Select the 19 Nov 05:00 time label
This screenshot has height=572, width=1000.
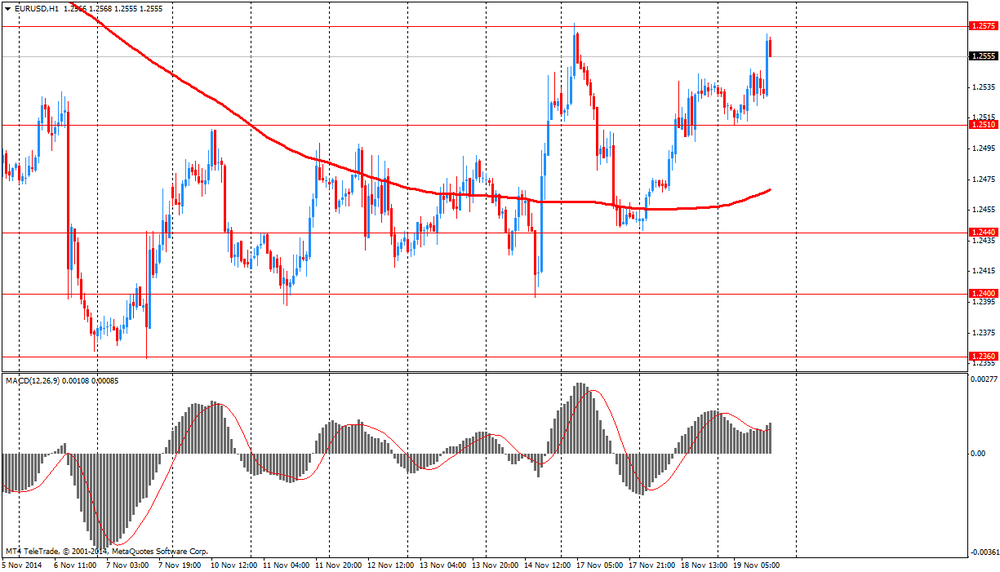pyautogui.click(x=756, y=565)
